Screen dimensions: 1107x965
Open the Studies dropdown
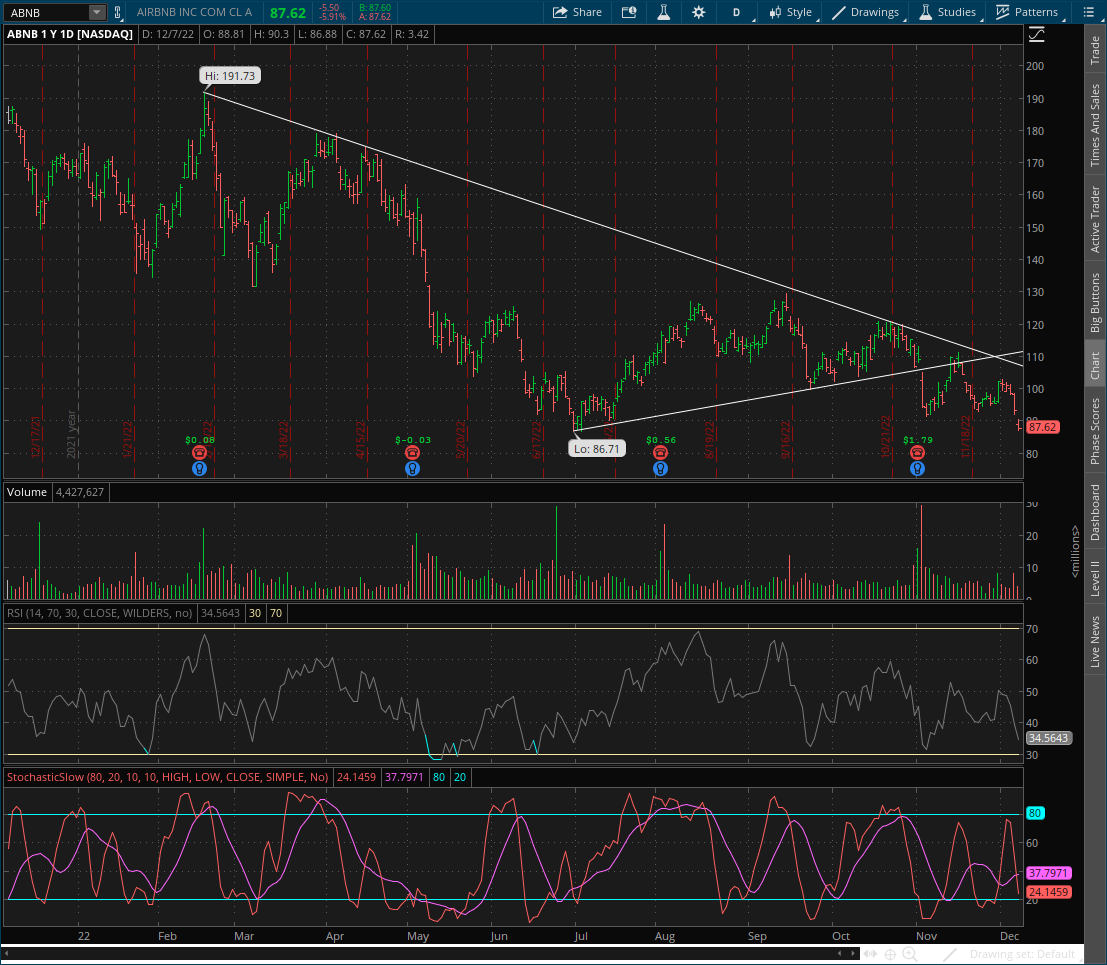pyautogui.click(x=948, y=12)
